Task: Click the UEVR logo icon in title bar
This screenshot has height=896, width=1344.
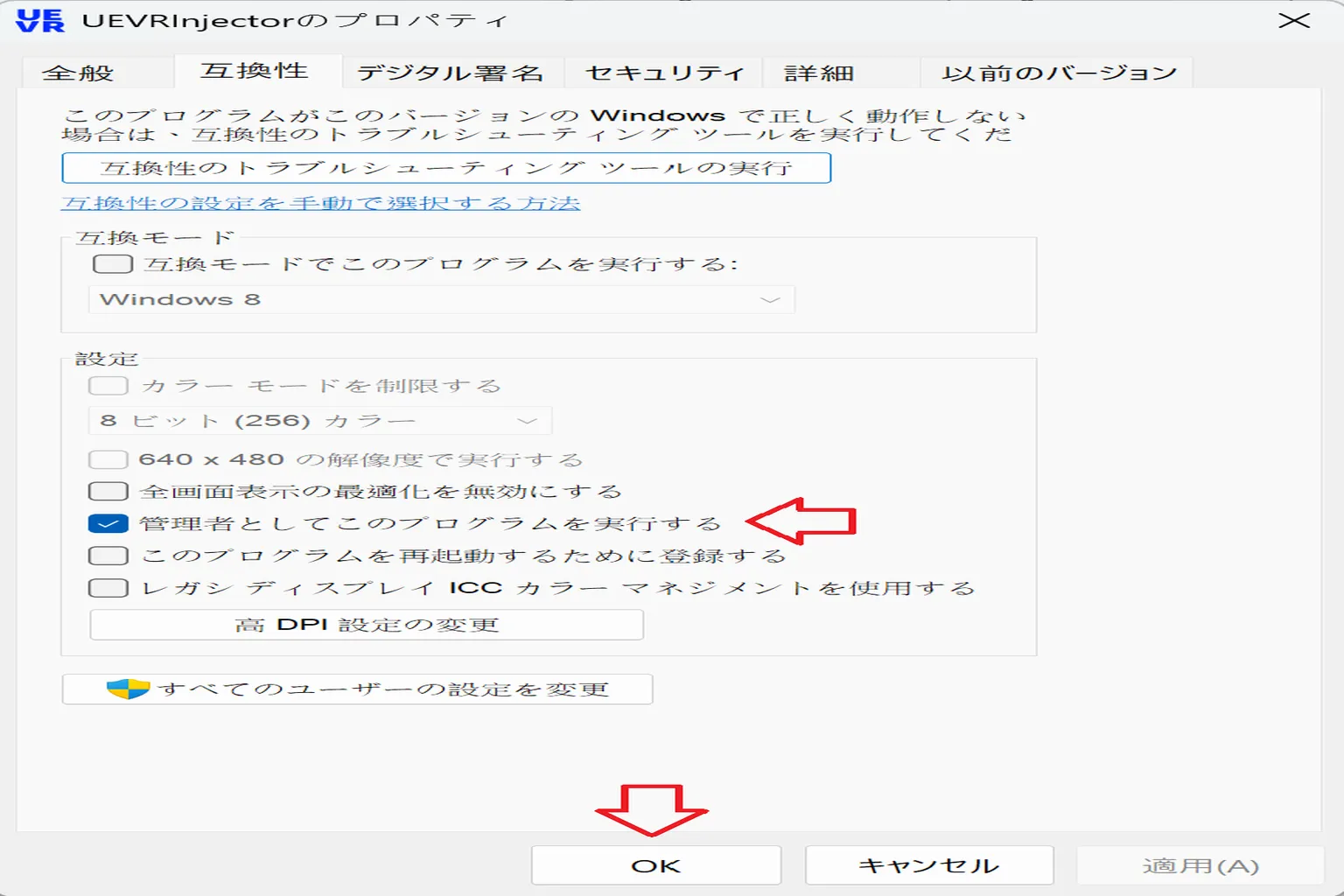Action: pos(40,20)
